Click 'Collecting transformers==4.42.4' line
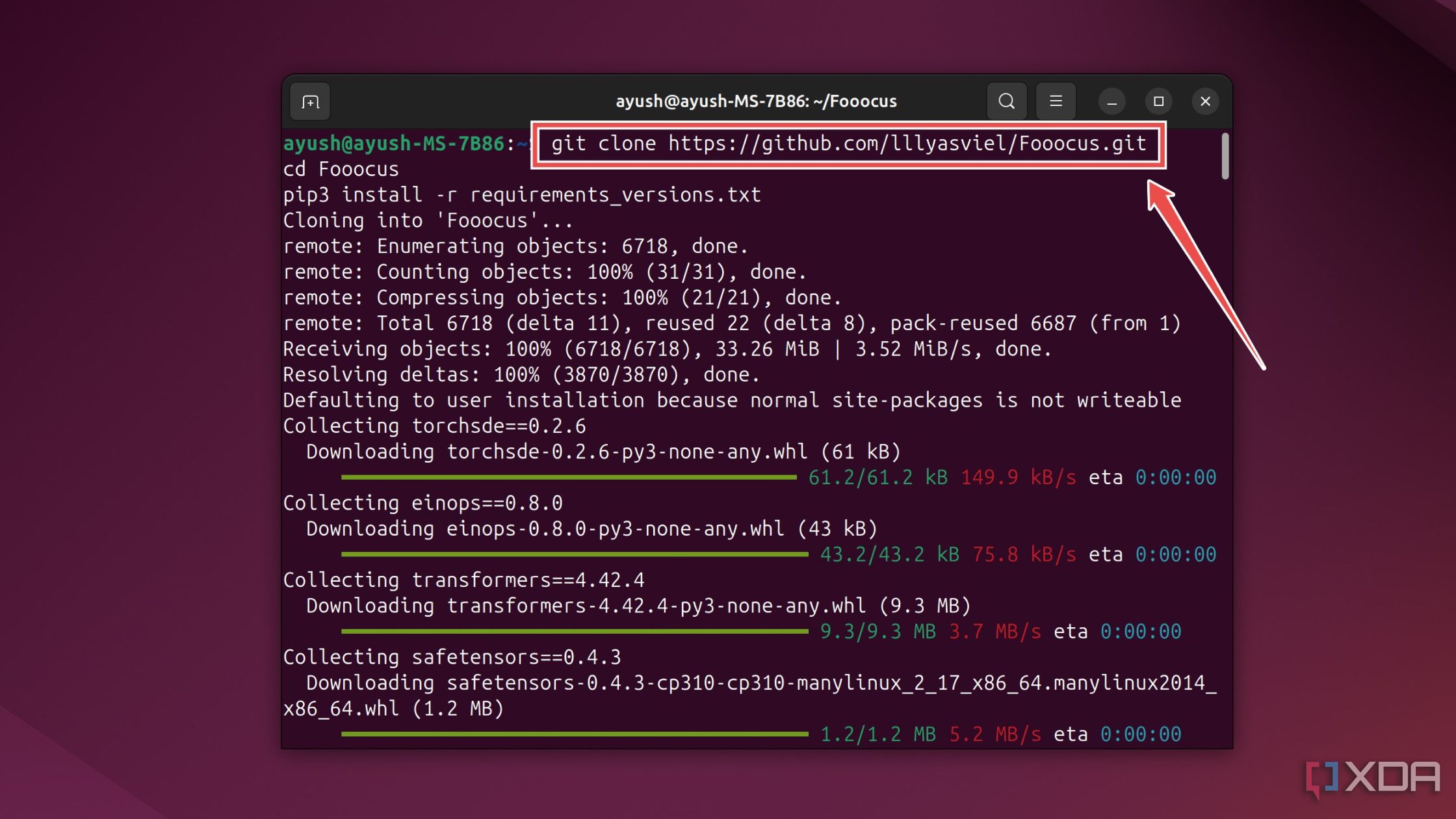Screen dimensions: 1456x819 click(463, 580)
